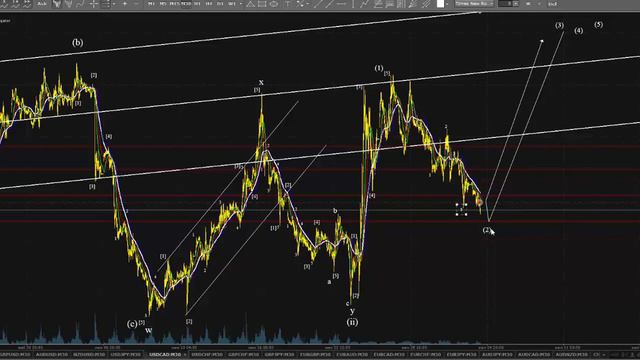Open the GBPJPY,M30 chart tab
Viewport: 640px width, 360px height.
(x=280, y=355)
